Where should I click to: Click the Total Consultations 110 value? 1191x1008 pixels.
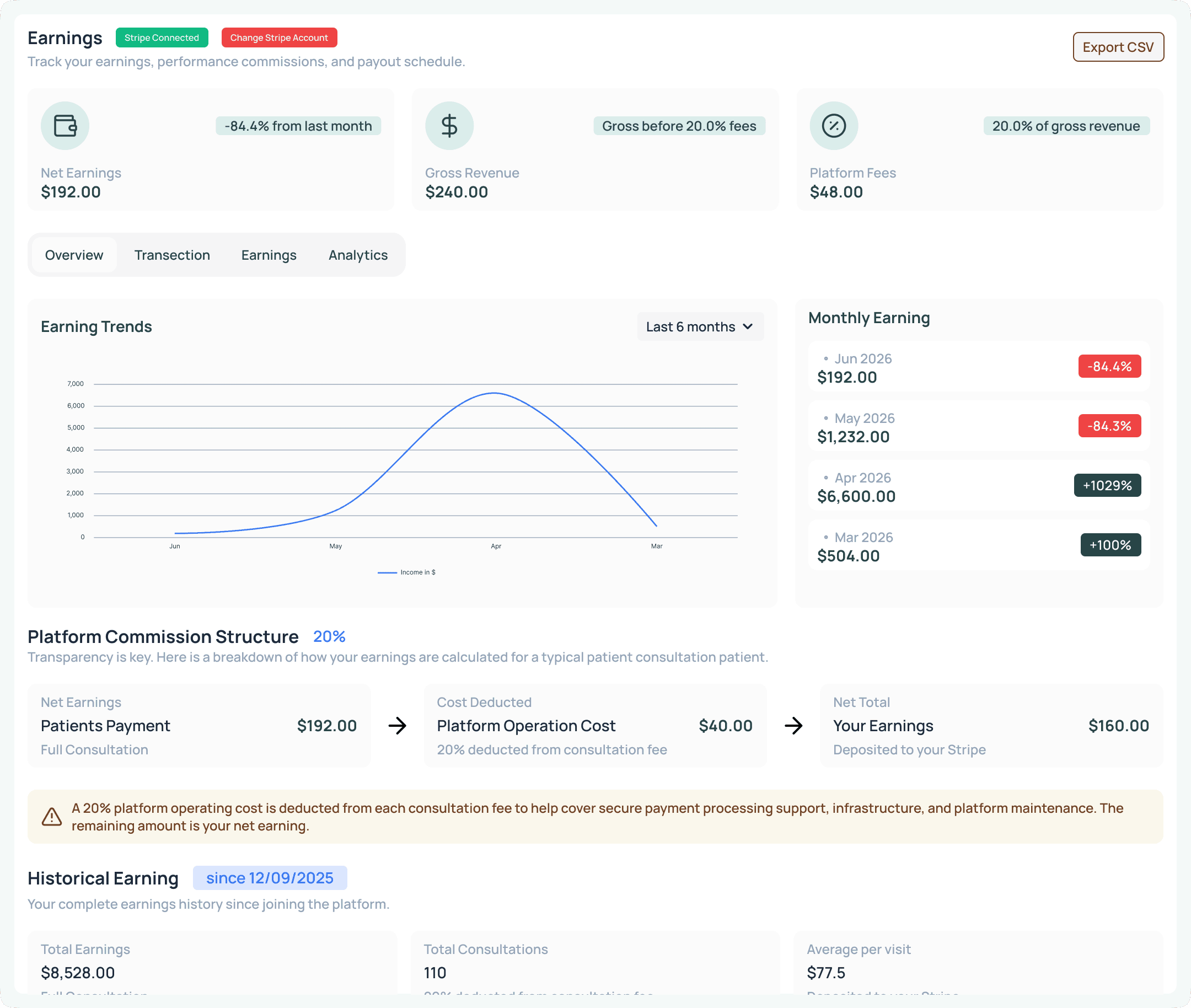click(x=435, y=973)
